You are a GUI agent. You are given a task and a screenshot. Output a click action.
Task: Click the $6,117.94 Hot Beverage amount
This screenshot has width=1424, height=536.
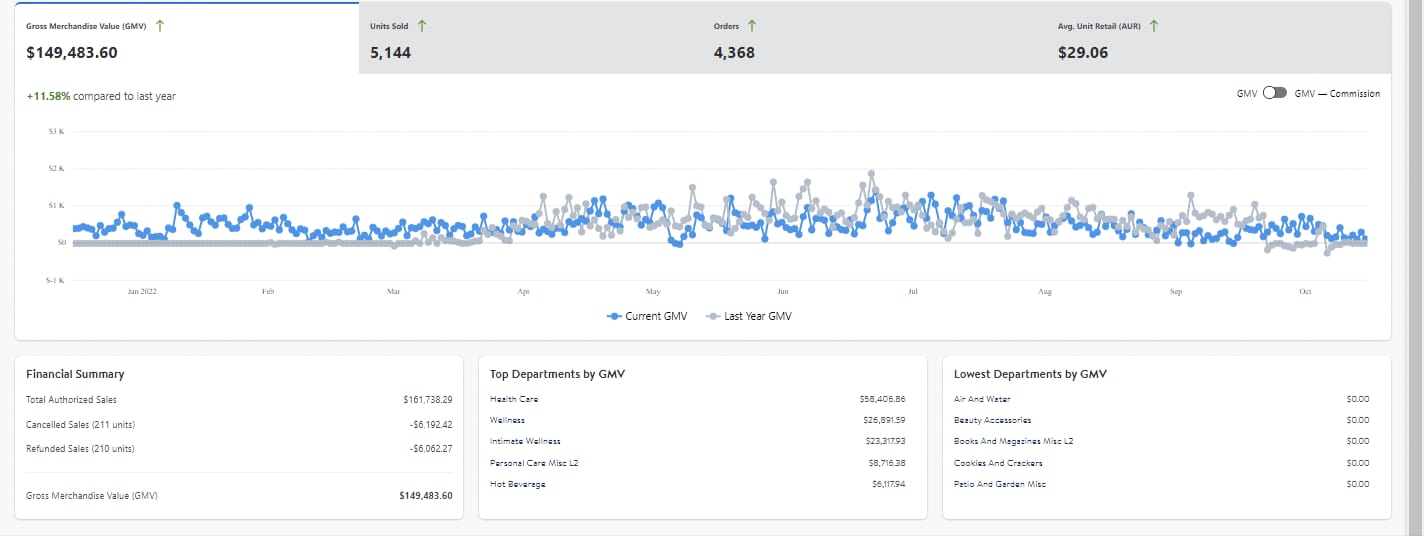tap(888, 484)
